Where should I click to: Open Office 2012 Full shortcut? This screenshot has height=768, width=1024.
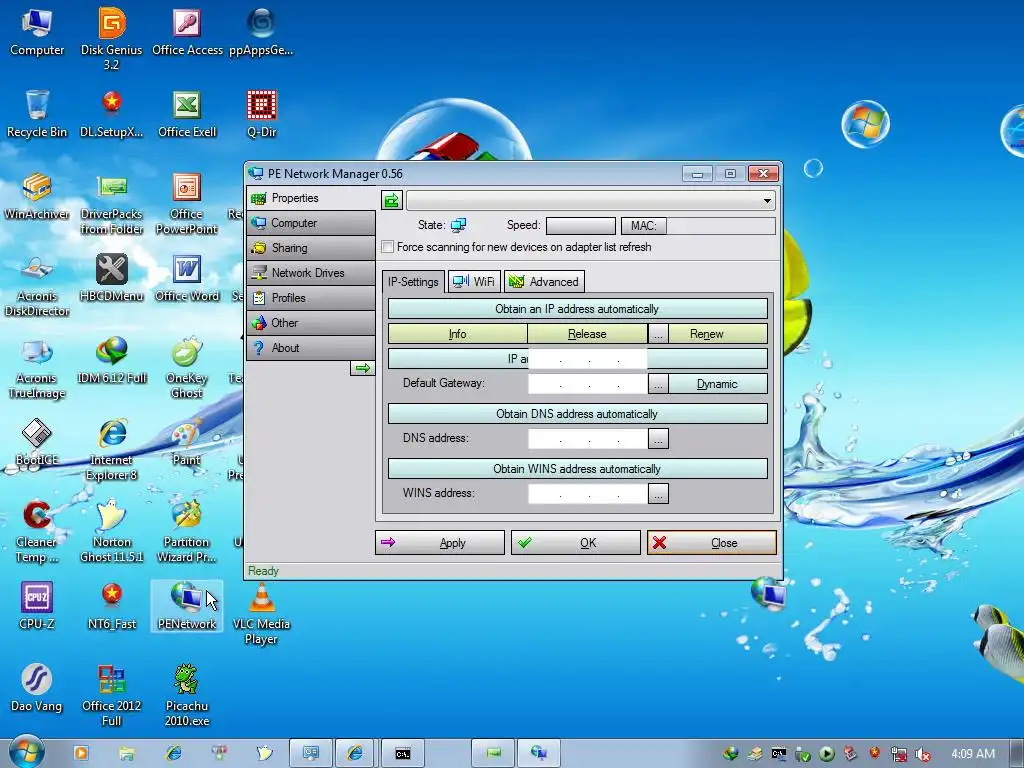[112, 696]
